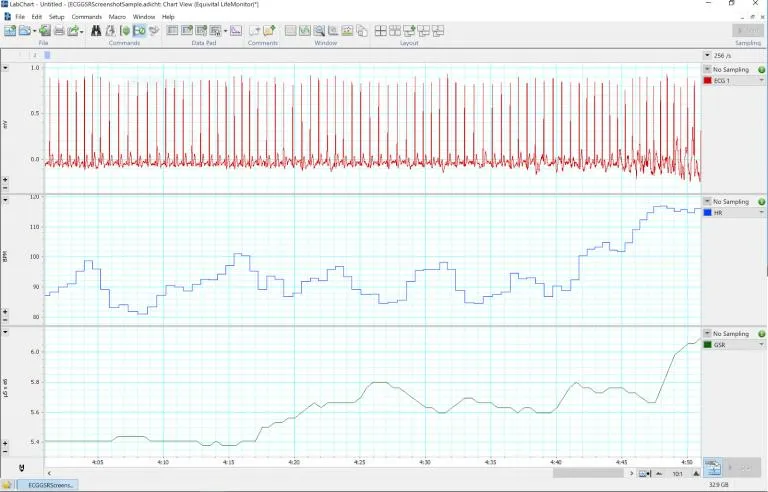The image size is (768, 492).
Task: Toggle the green status indicator for HR channel
Action: tap(761, 202)
